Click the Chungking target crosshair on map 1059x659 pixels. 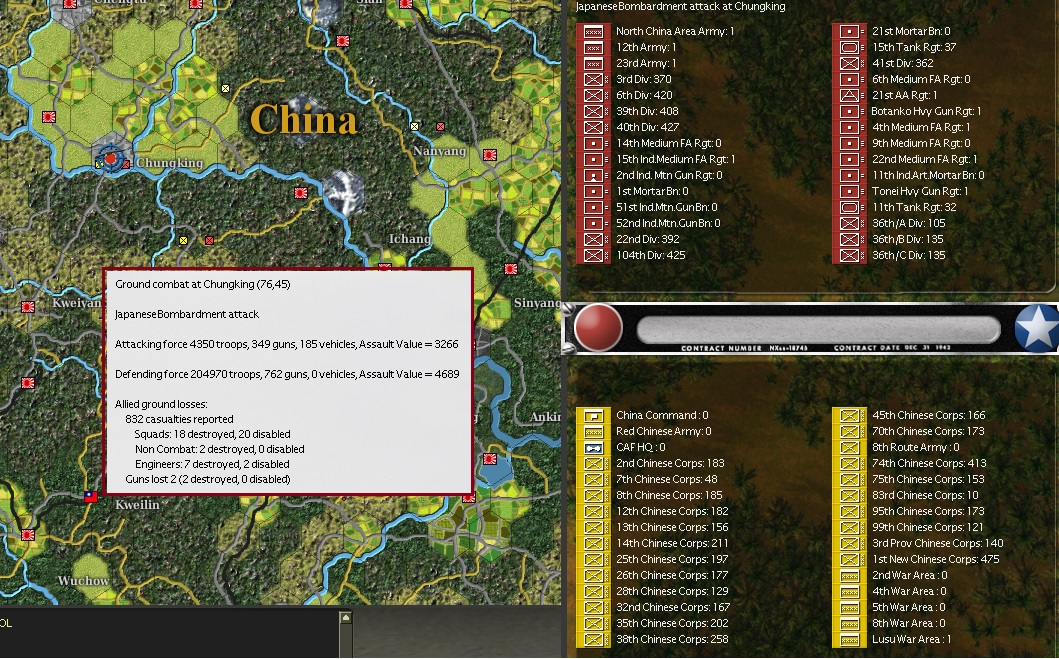(x=111, y=159)
